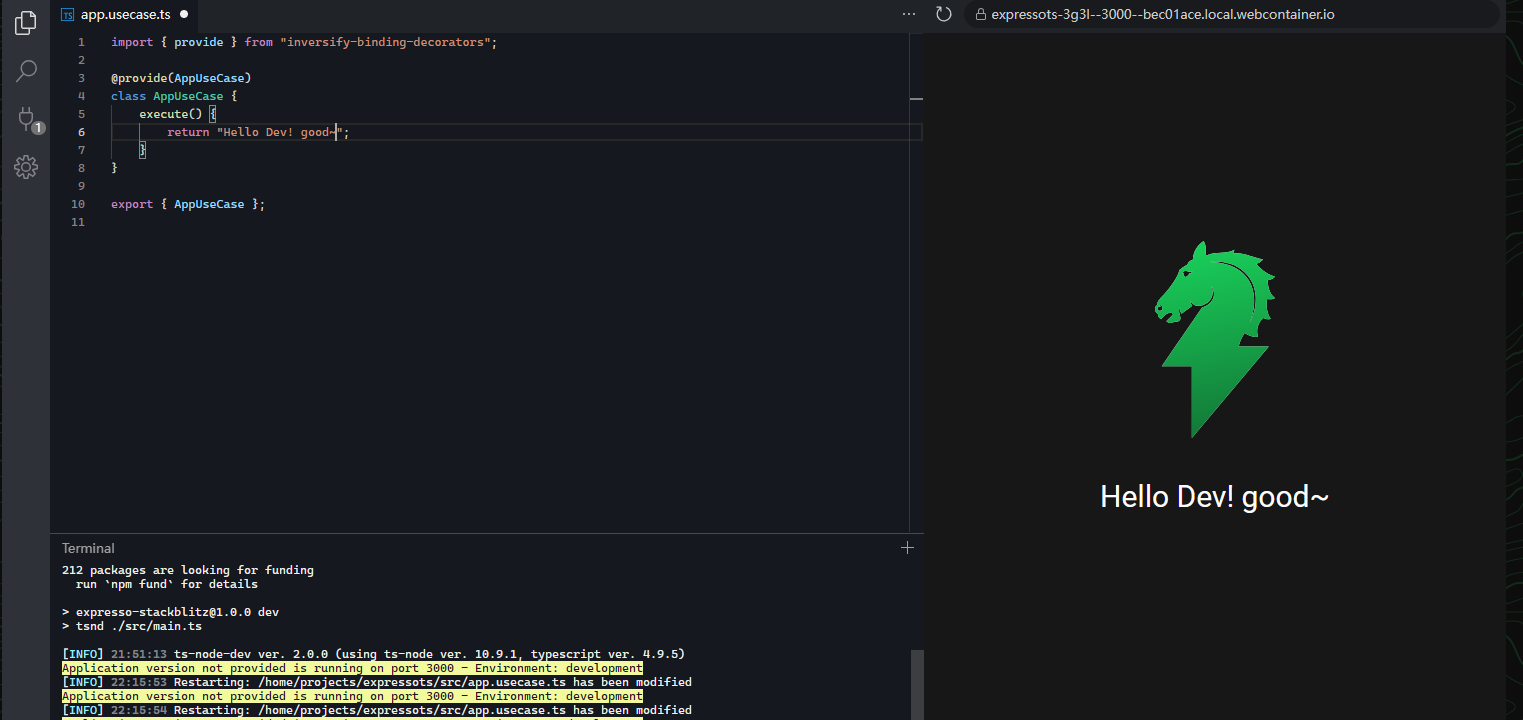Select the app.usecase.ts editor tab

pos(124,15)
